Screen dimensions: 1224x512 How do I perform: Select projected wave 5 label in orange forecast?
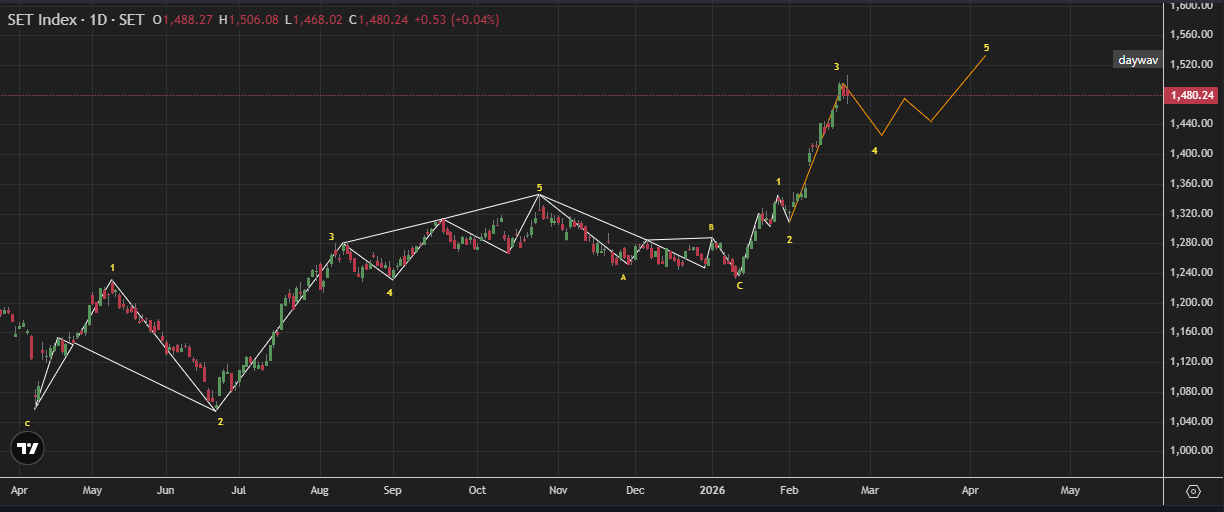coord(986,47)
